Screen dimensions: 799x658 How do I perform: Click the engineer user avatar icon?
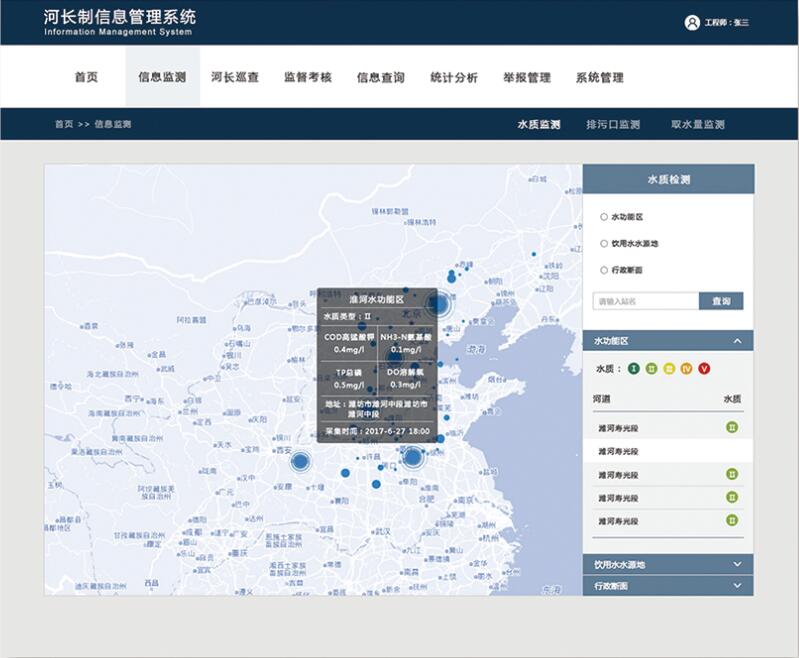pos(692,22)
